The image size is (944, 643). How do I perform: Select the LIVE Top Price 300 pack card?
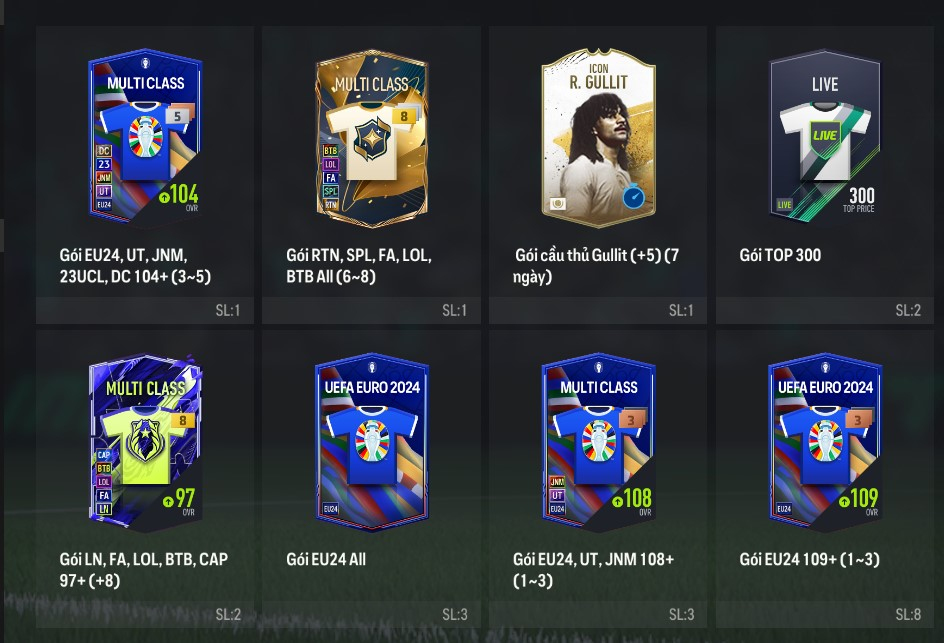[825, 138]
